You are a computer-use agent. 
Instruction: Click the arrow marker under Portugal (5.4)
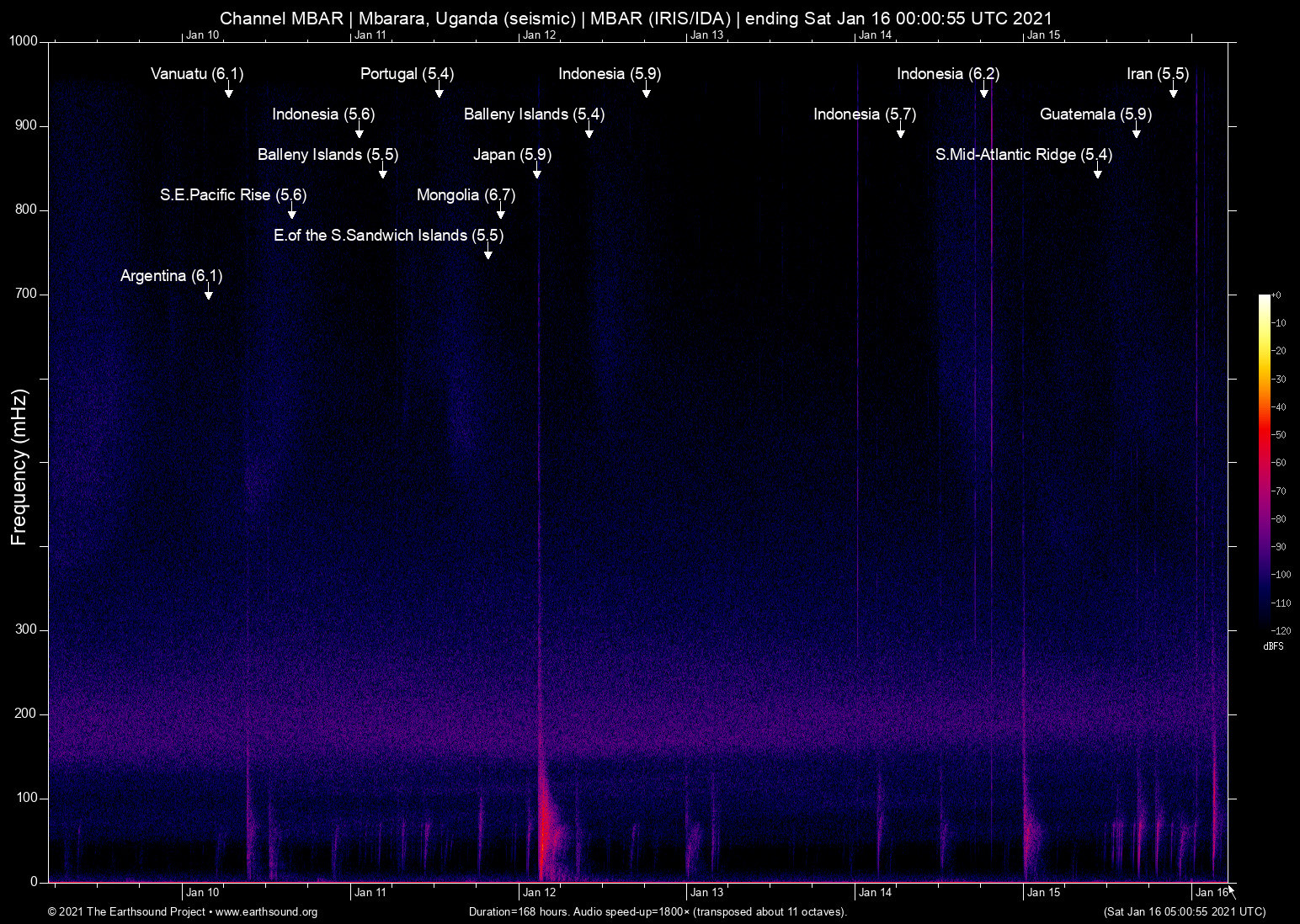click(x=439, y=90)
